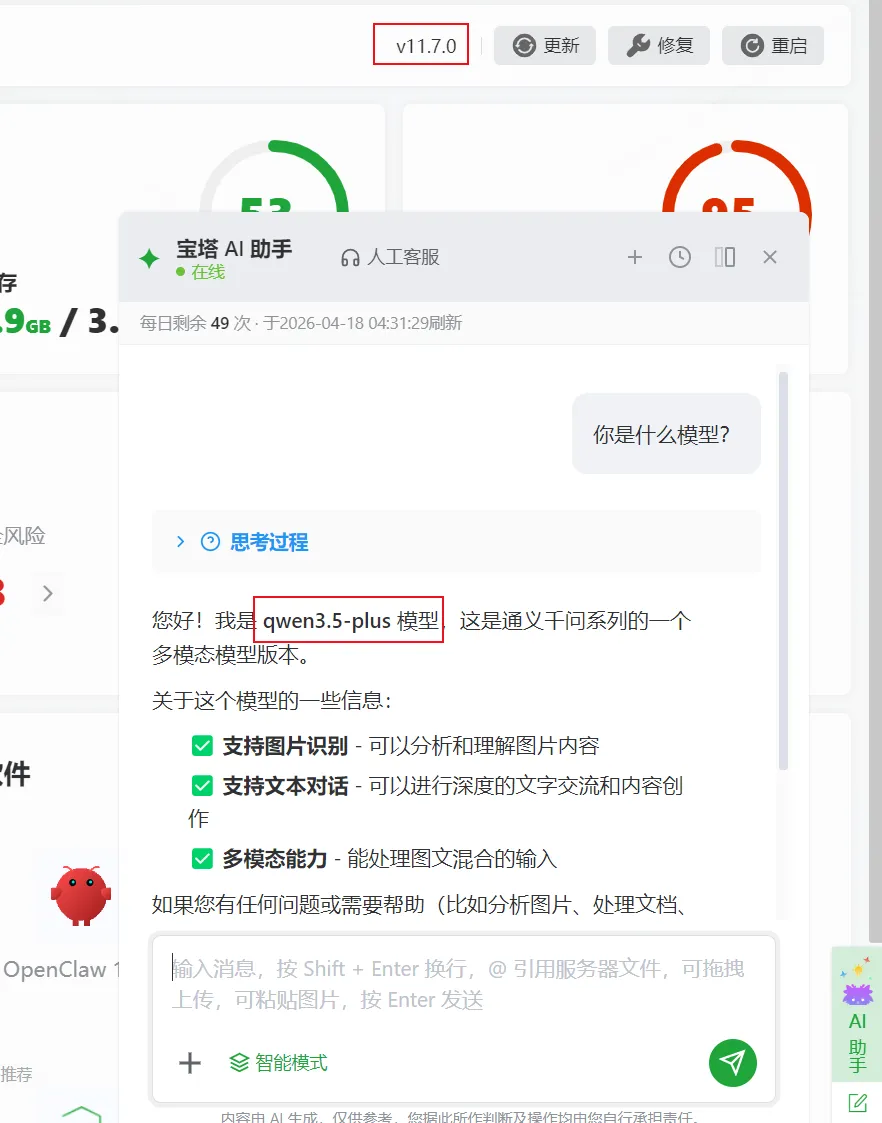Click the 重启 restart button
Screen dimensions: 882x1123
pyautogui.click(x=772, y=46)
